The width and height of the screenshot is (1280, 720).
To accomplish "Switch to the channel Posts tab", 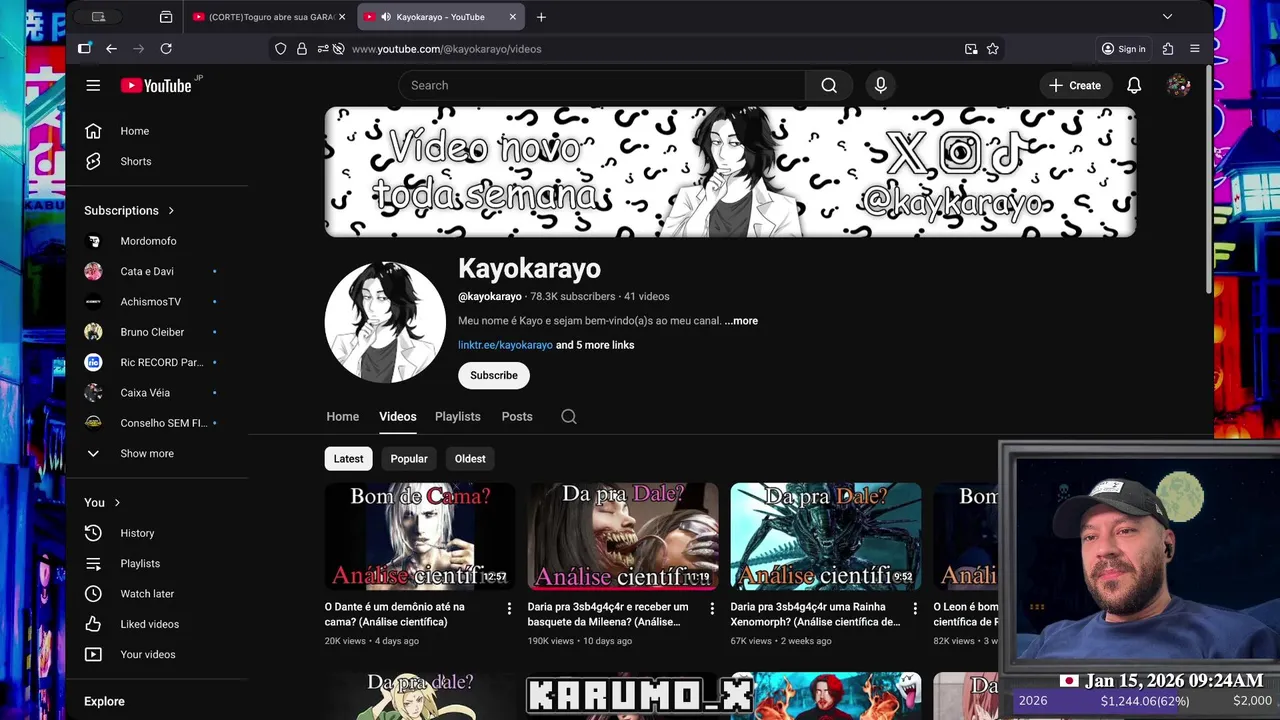I will coord(517,416).
